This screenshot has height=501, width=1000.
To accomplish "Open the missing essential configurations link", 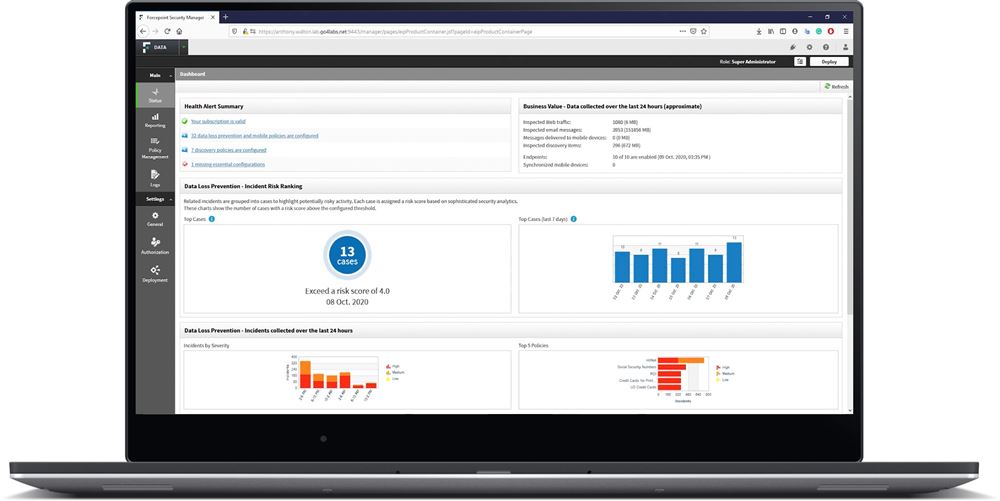I will pos(228,164).
